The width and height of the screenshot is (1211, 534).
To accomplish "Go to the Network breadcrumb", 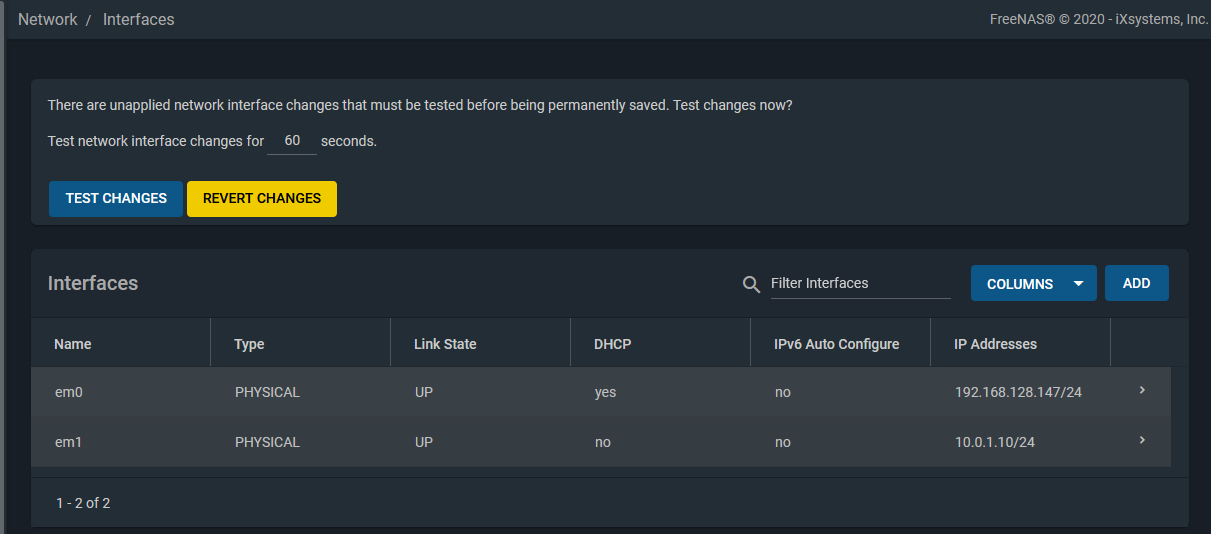I will [x=47, y=19].
